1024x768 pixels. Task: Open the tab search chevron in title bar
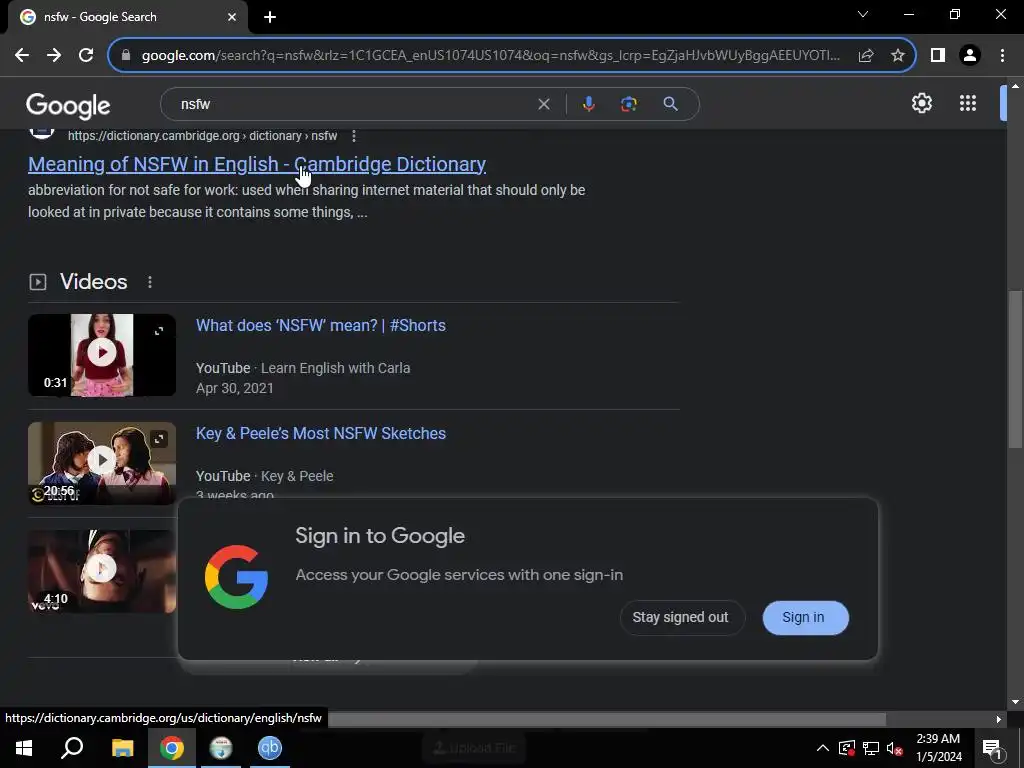pos(863,14)
